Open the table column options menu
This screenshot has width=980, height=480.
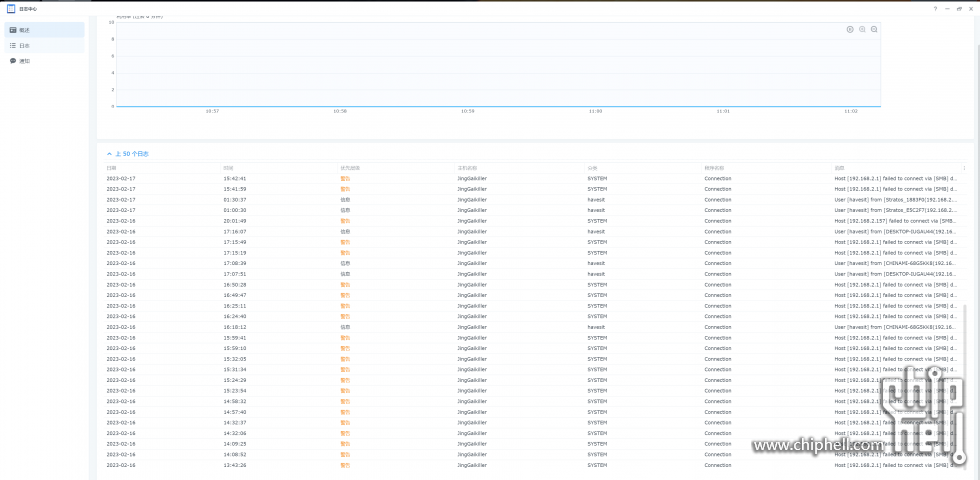coord(964,168)
